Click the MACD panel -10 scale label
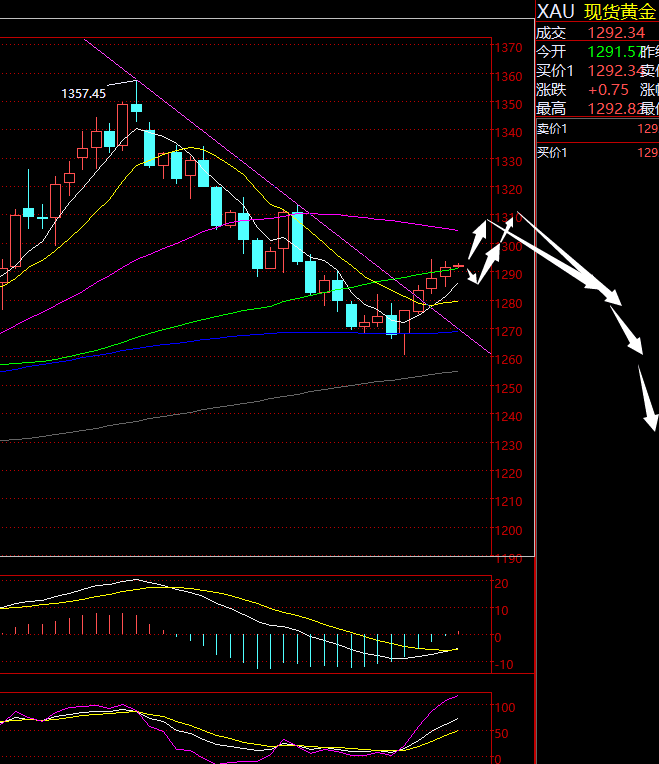 click(504, 665)
